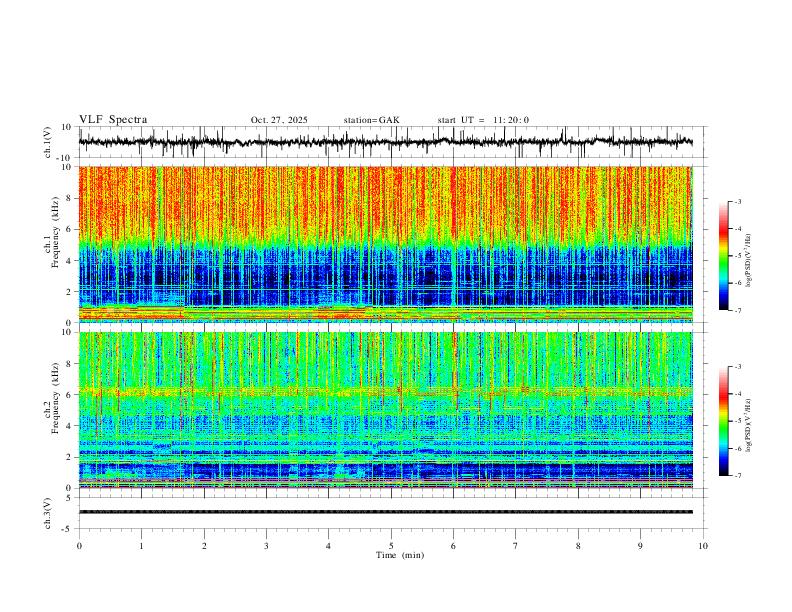This screenshot has height=612, width=792.
Task: Click time axis tick label "6"
Action: 453,546
